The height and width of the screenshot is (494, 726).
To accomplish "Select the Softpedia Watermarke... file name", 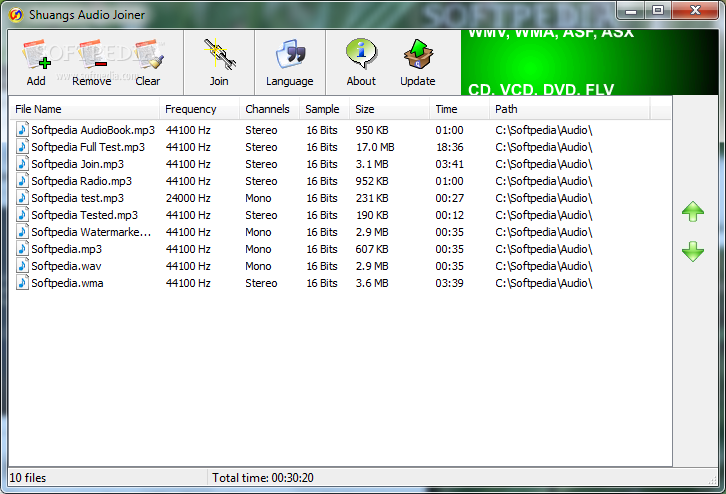I will [91, 232].
